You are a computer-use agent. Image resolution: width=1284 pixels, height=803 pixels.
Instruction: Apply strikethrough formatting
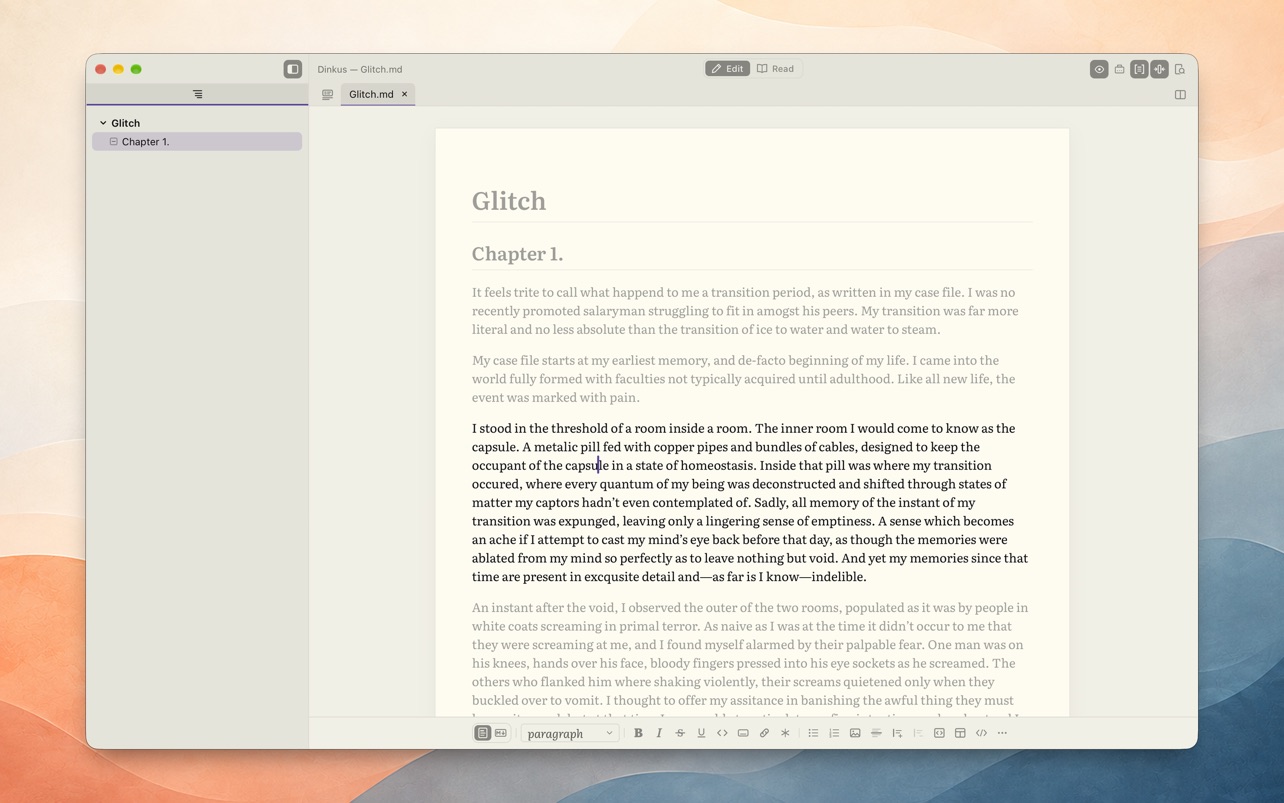(680, 733)
